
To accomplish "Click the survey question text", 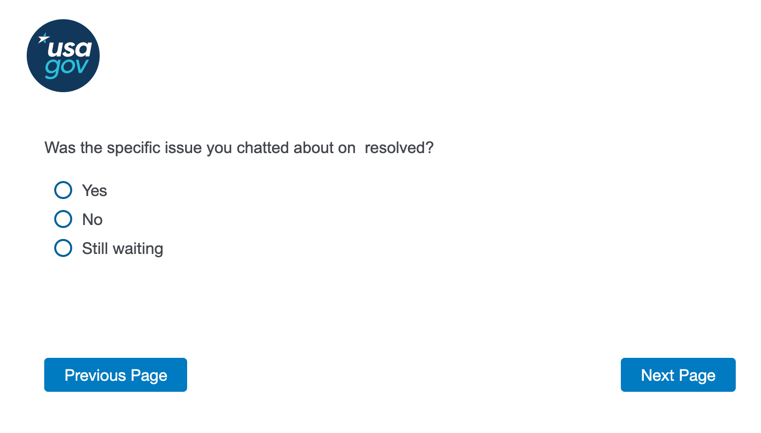I will pyautogui.click(x=239, y=148).
